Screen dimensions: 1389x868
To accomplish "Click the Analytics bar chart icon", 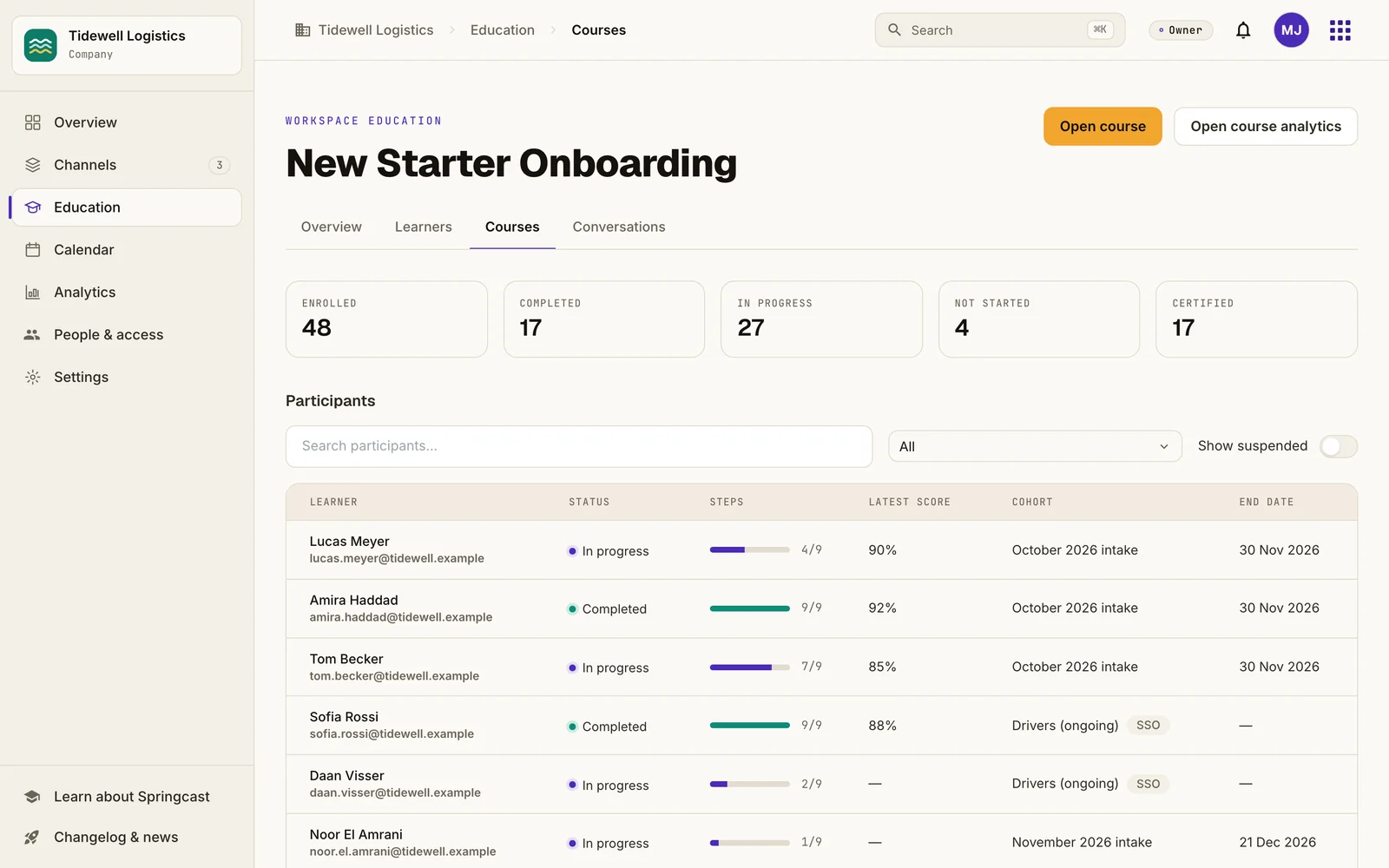I will tap(33, 293).
